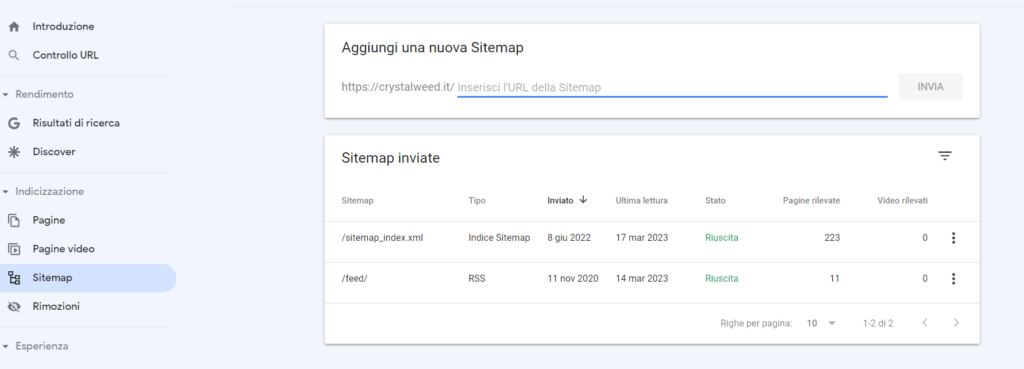
Task: Click the Stato column header
Action: pos(715,201)
